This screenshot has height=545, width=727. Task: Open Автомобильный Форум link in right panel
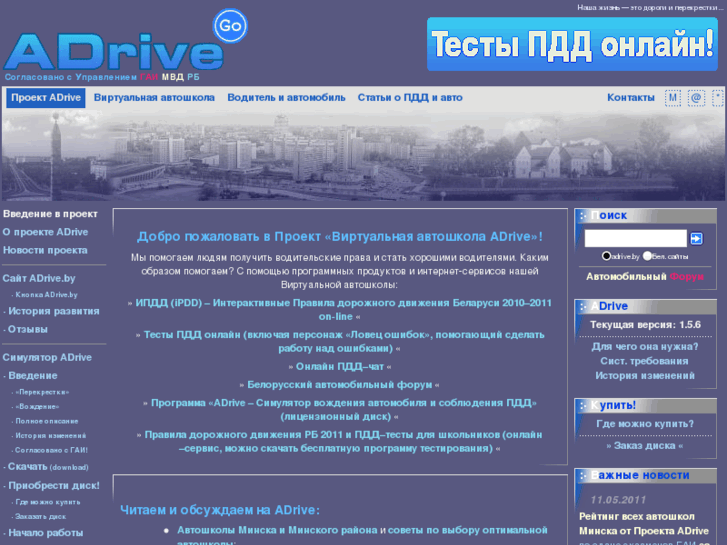click(644, 276)
